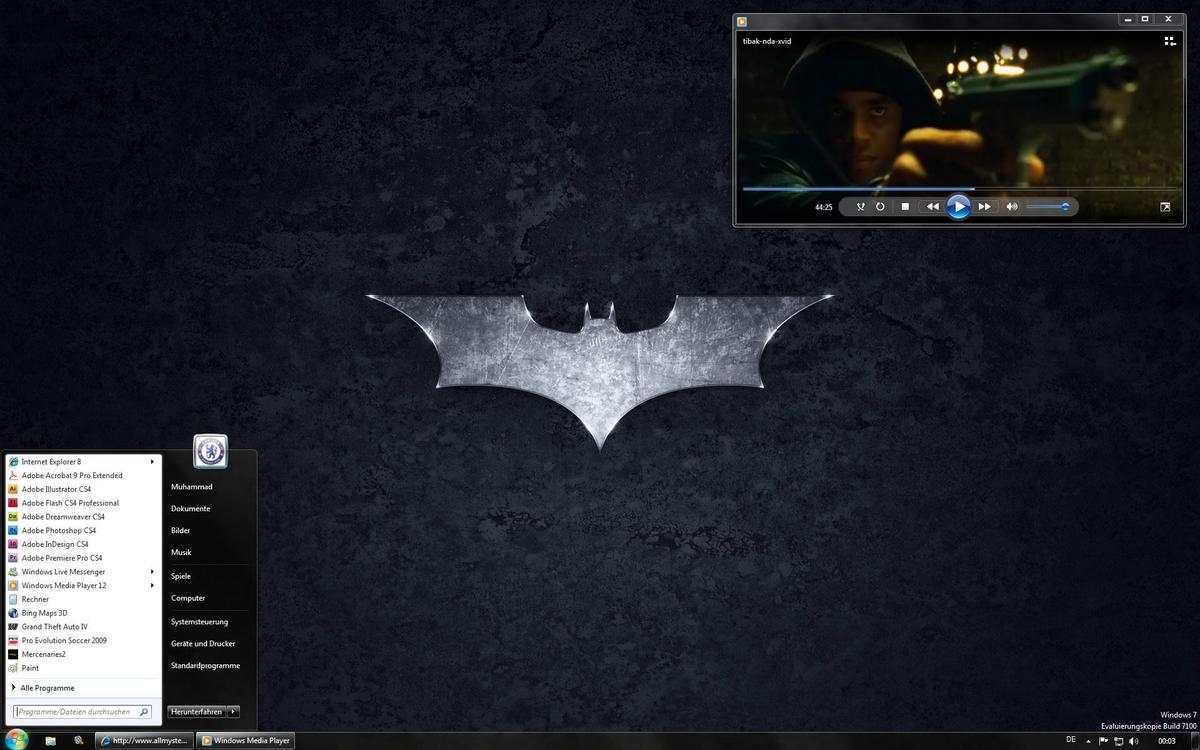Toggle shuffle mode in Media Player
Screen dimensions: 1200x750
click(x=860, y=207)
